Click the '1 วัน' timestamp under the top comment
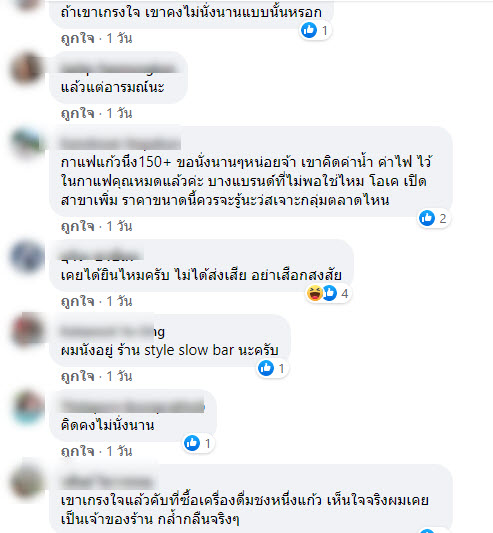 click(x=119, y=38)
